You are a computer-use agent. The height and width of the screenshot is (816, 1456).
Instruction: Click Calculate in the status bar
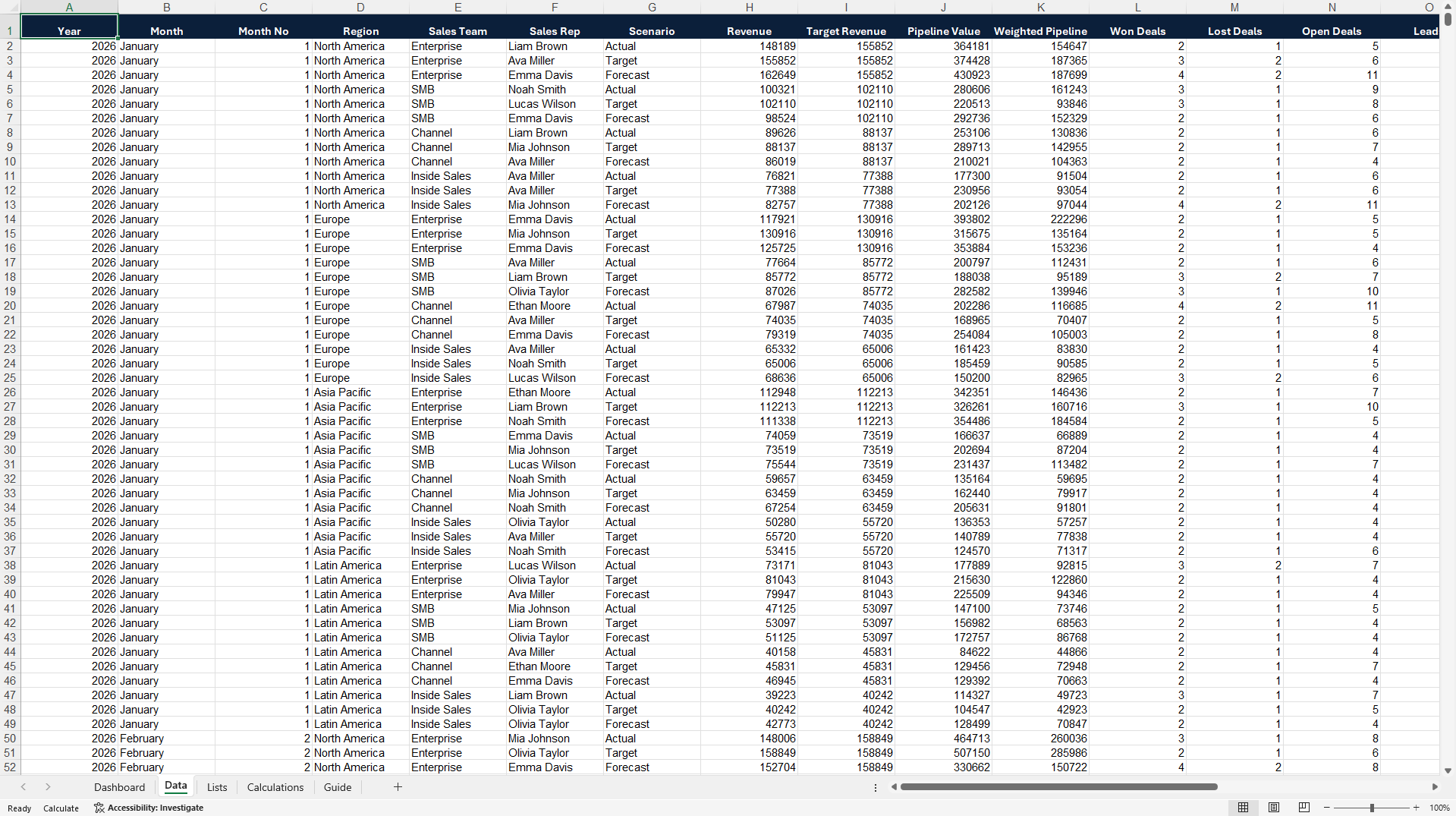click(61, 808)
